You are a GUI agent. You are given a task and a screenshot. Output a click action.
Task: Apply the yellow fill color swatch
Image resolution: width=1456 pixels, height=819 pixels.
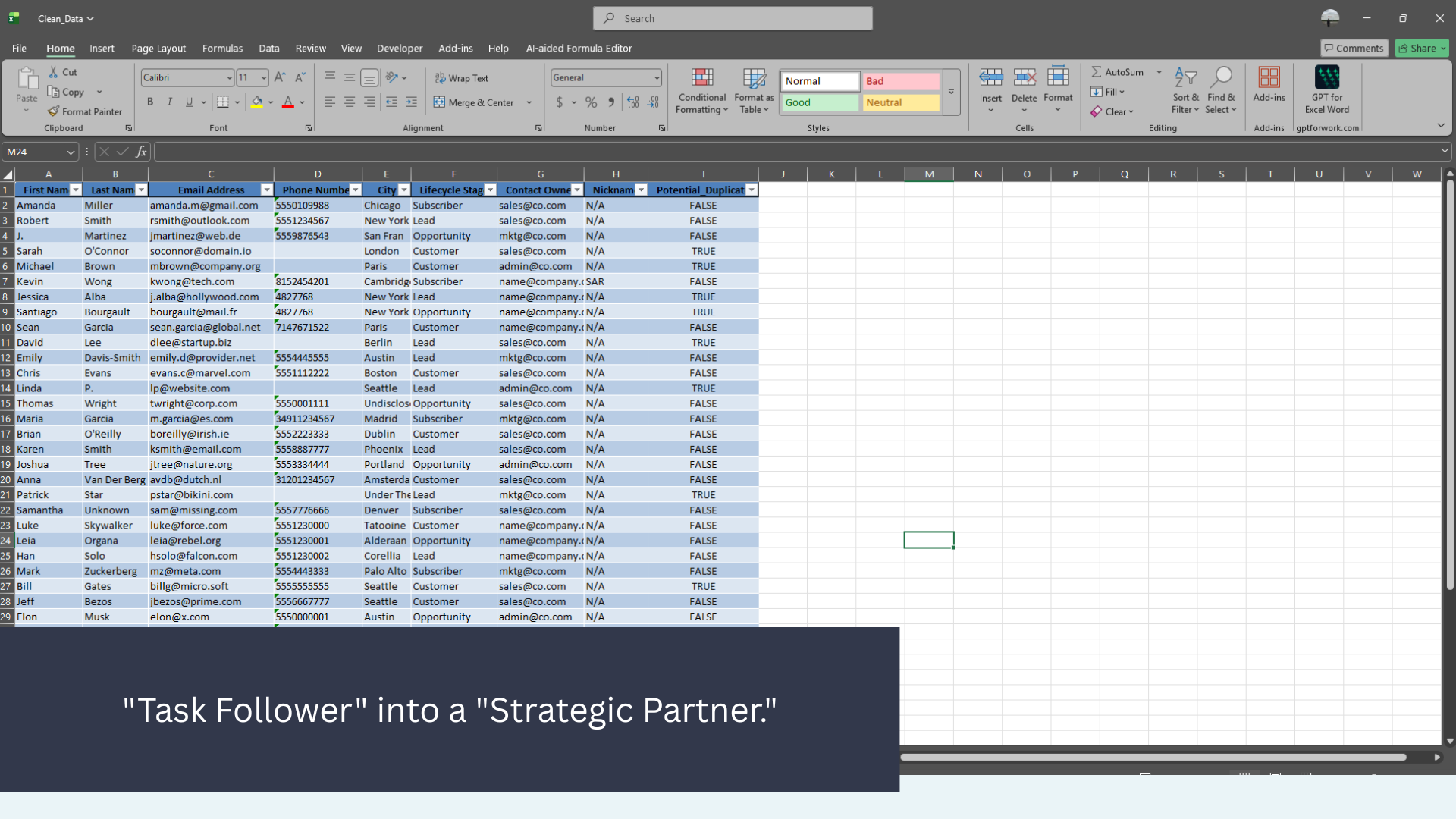coord(257,102)
